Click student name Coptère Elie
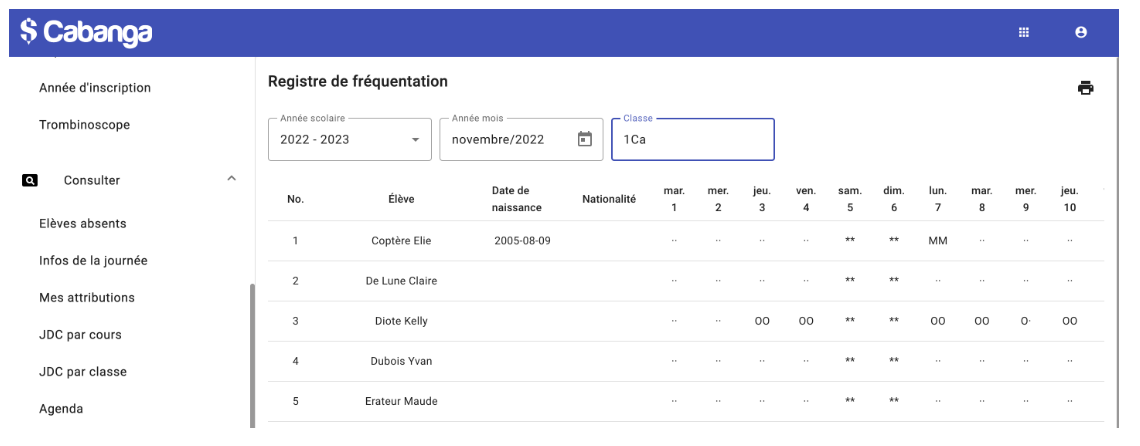Screen dimensions: 1140x446 [x=401, y=241]
